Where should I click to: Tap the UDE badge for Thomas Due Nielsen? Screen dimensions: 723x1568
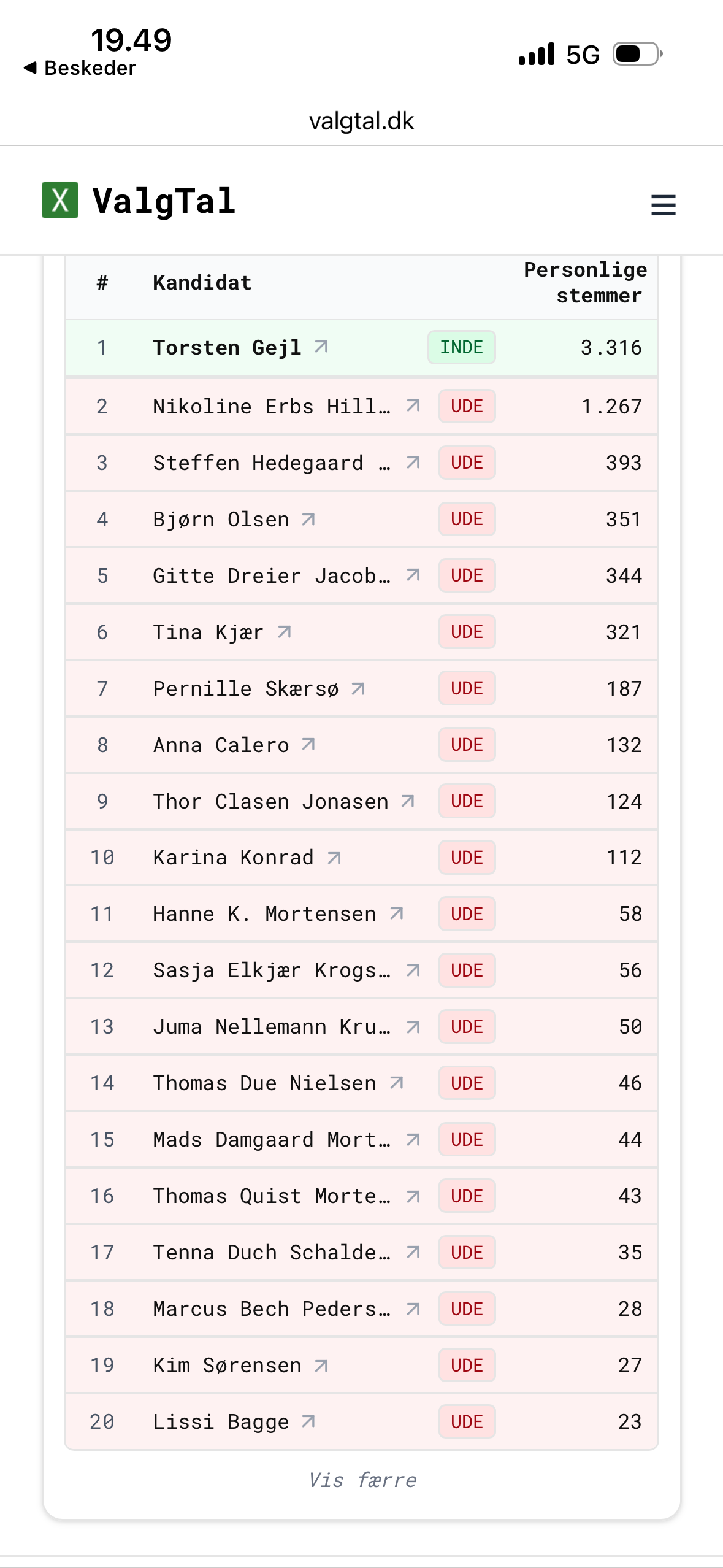[x=467, y=1083]
